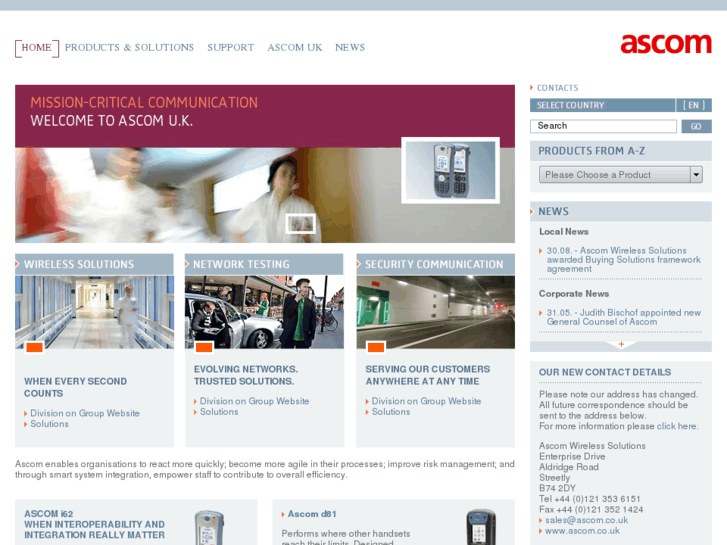Click 'Tel +44 (0)121 353 6151' text
Image resolution: width=727 pixels, height=545 pixels.
click(x=589, y=499)
